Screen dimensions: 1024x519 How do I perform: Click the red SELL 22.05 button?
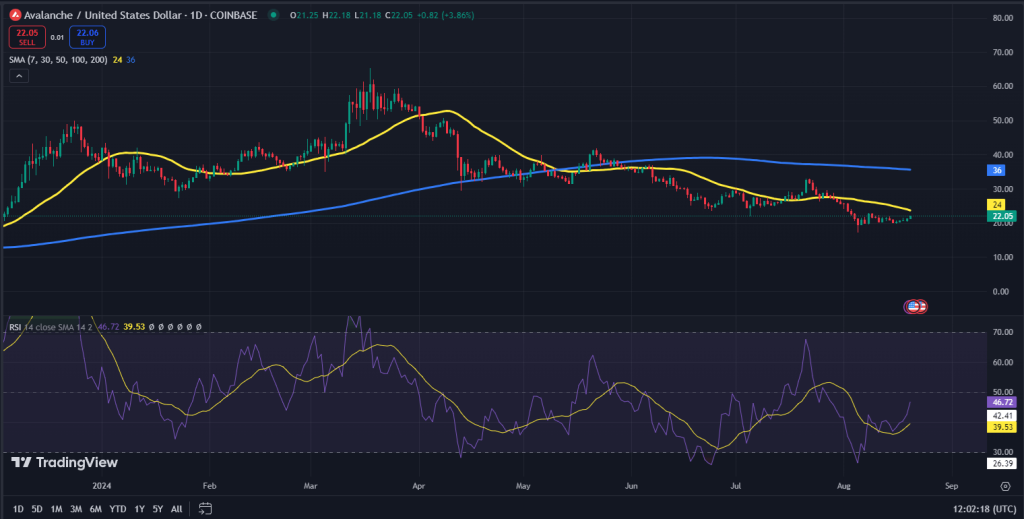point(25,38)
